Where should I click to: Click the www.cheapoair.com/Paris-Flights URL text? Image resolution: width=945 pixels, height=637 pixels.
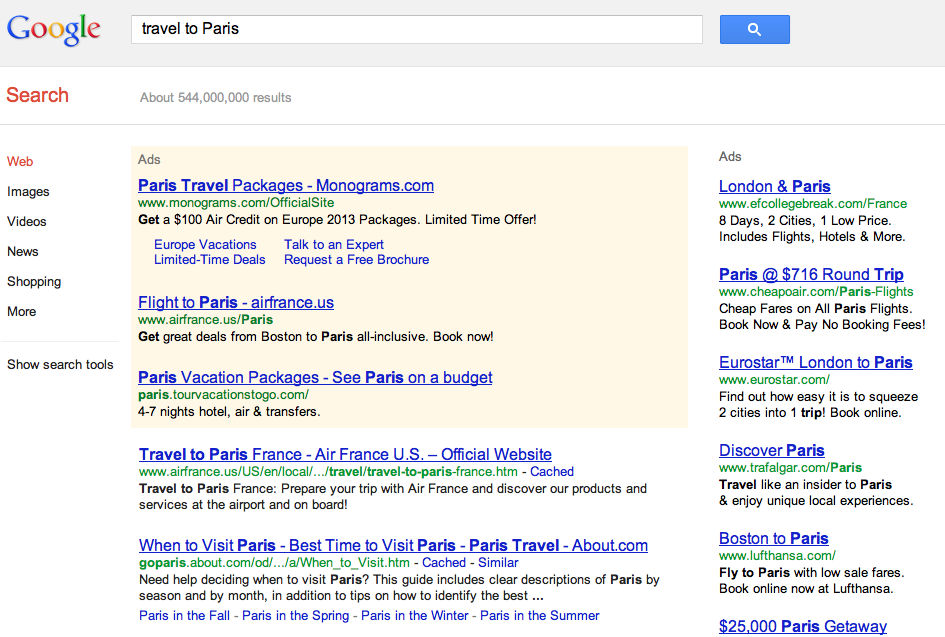click(x=816, y=292)
